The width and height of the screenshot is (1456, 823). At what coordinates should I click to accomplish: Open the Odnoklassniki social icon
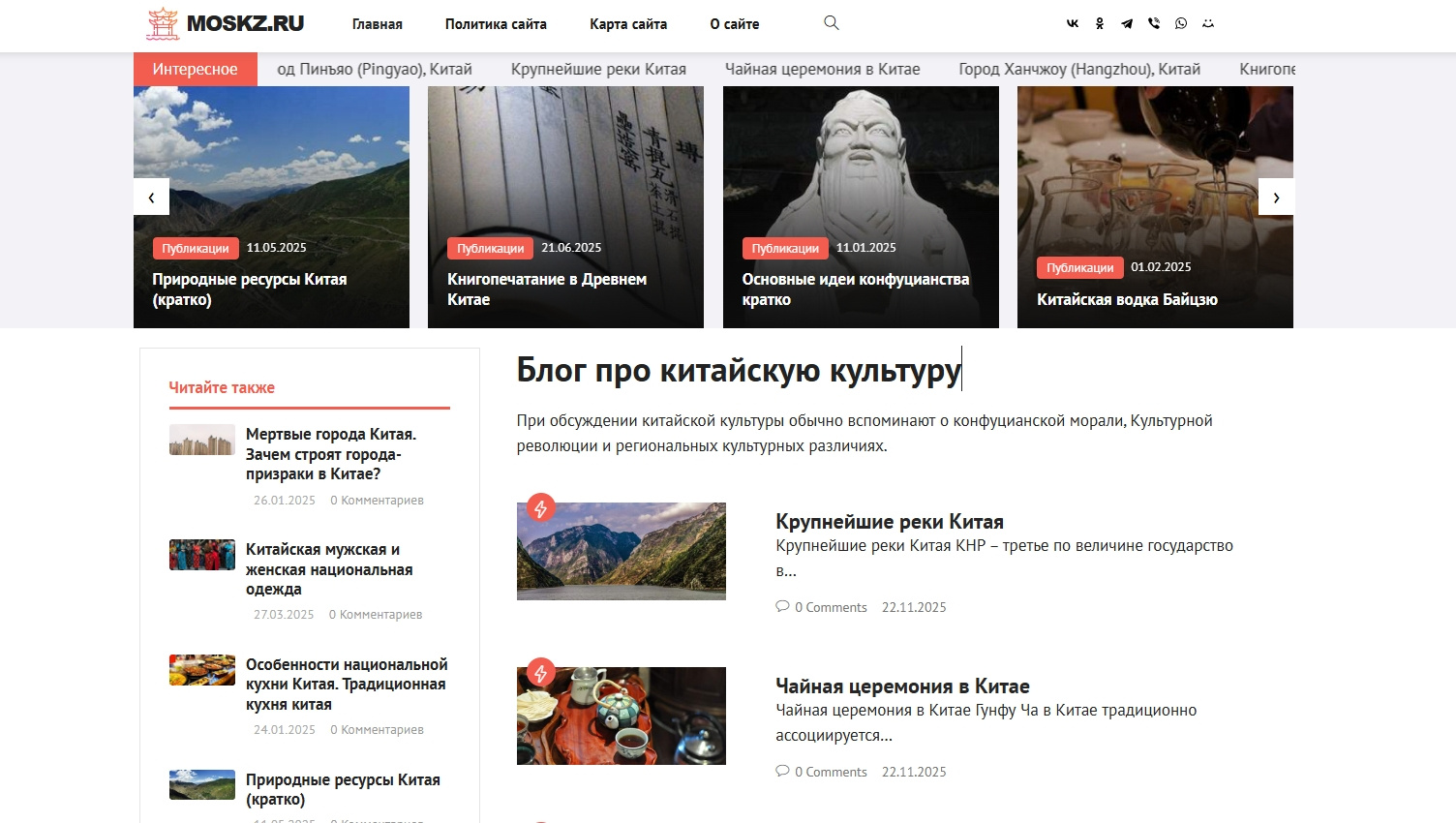click(x=1100, y=24)
